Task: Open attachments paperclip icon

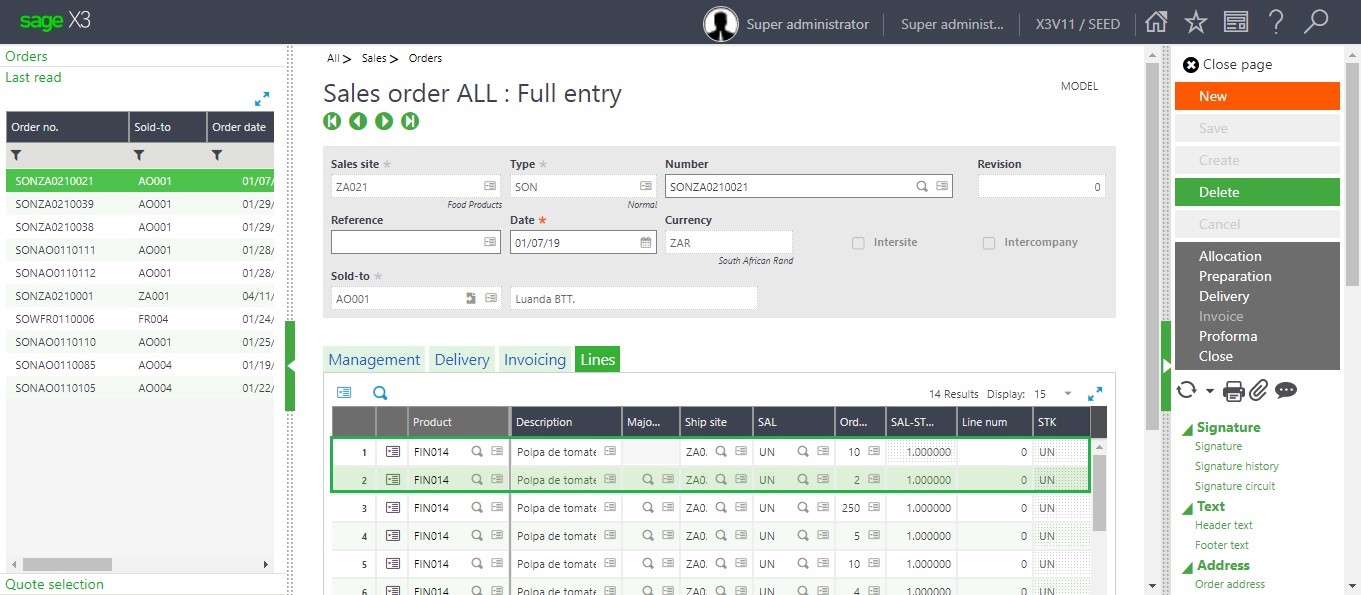Action: click(1259, 391)
